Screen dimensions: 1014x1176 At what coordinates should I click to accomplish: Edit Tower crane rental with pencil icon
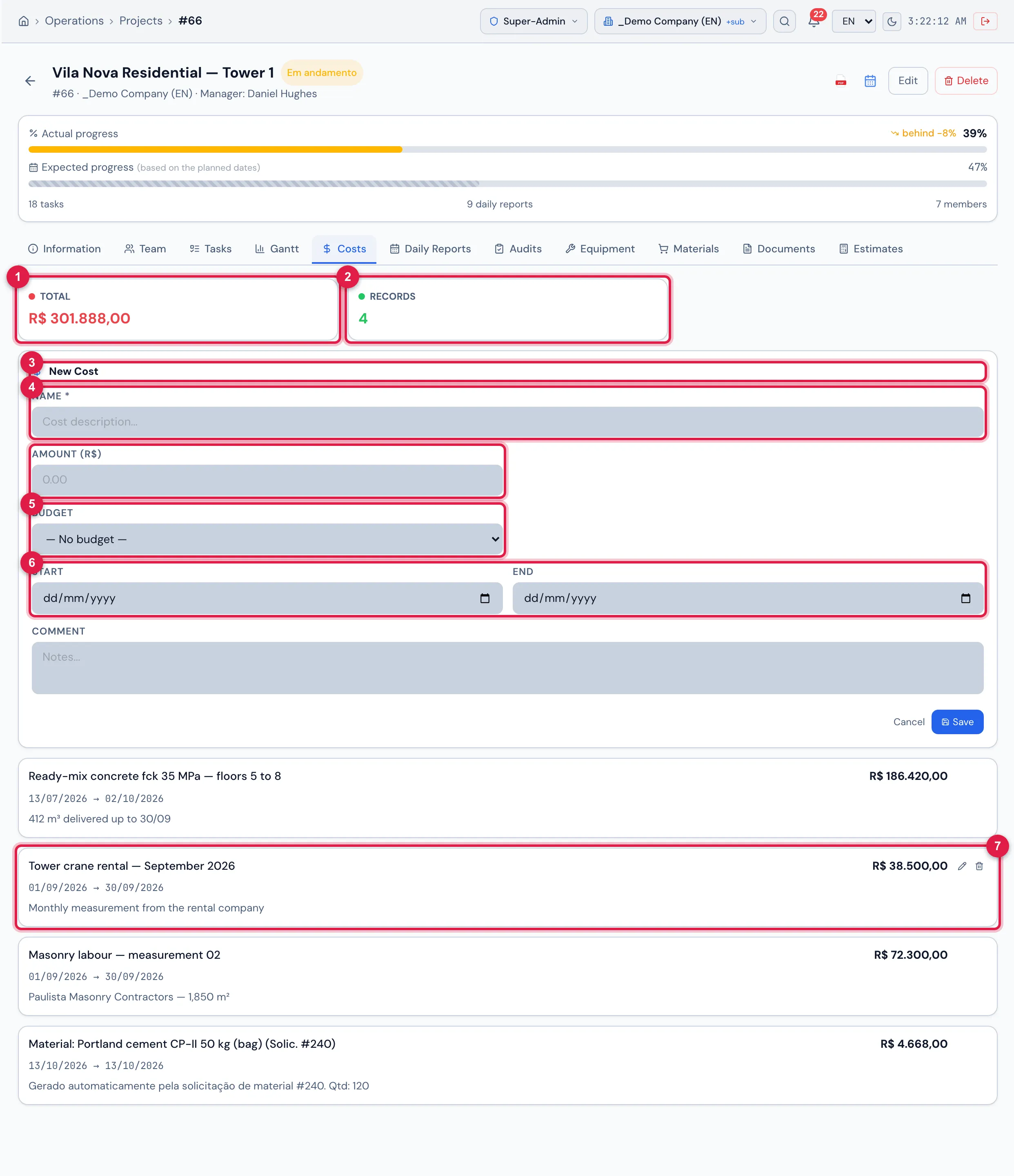pos(962,866)
